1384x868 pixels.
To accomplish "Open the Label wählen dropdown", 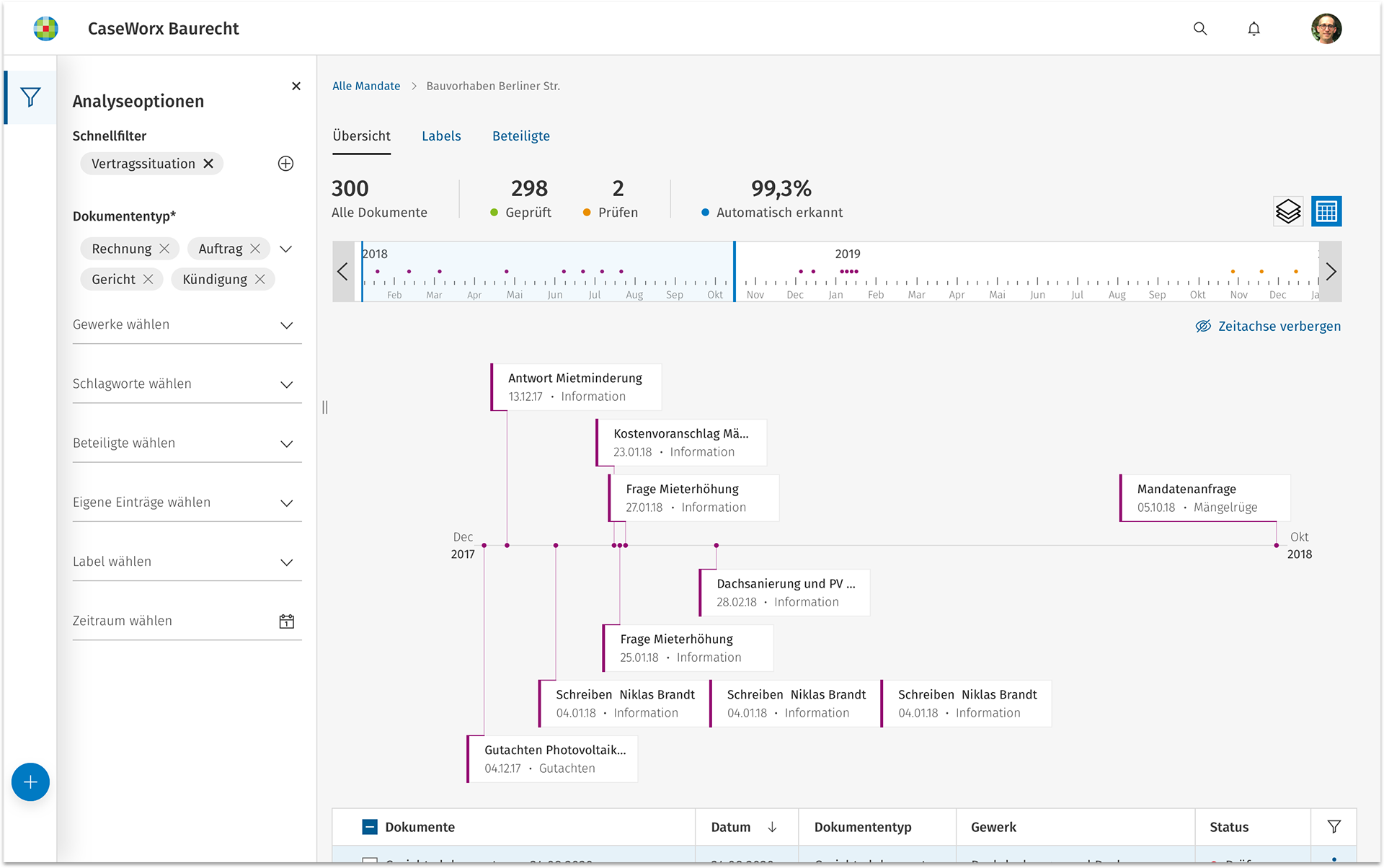I will coord(286,562).
